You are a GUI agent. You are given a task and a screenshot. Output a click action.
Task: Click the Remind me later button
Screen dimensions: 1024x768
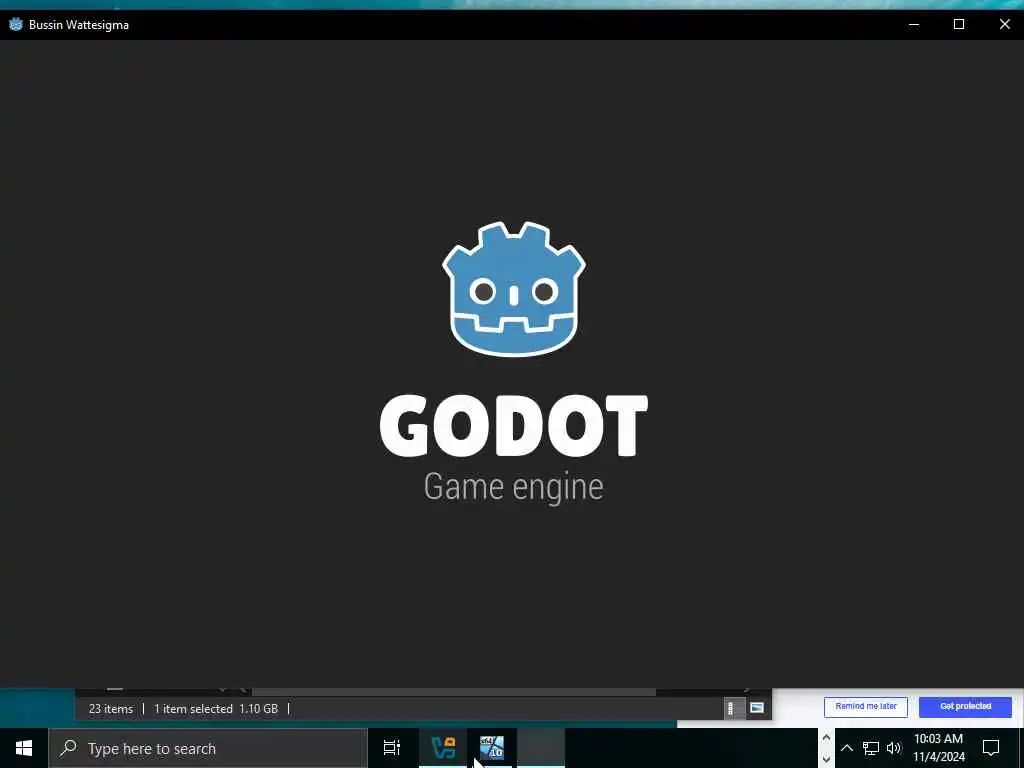point(865,707)
